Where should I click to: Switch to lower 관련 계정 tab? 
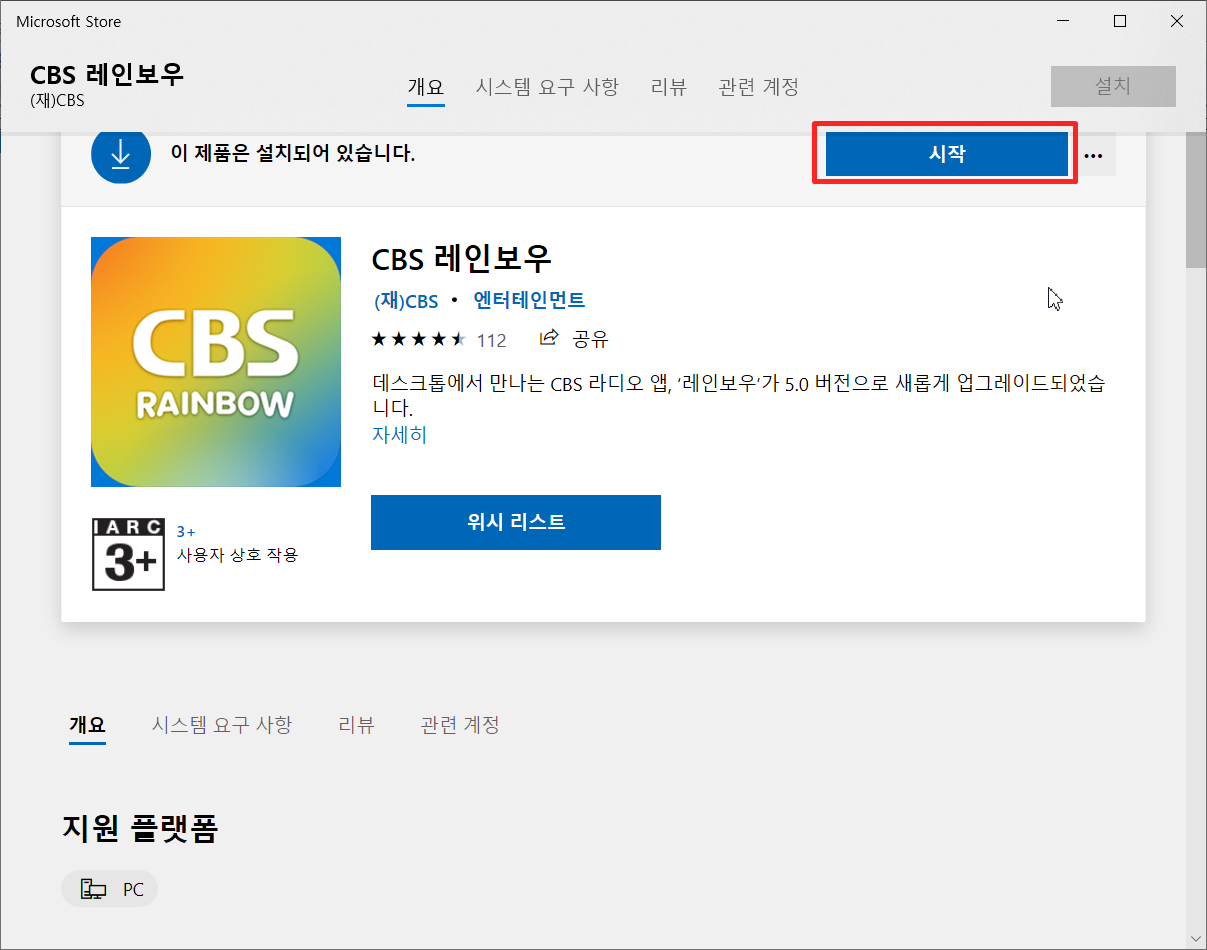[x=460, y=725]
